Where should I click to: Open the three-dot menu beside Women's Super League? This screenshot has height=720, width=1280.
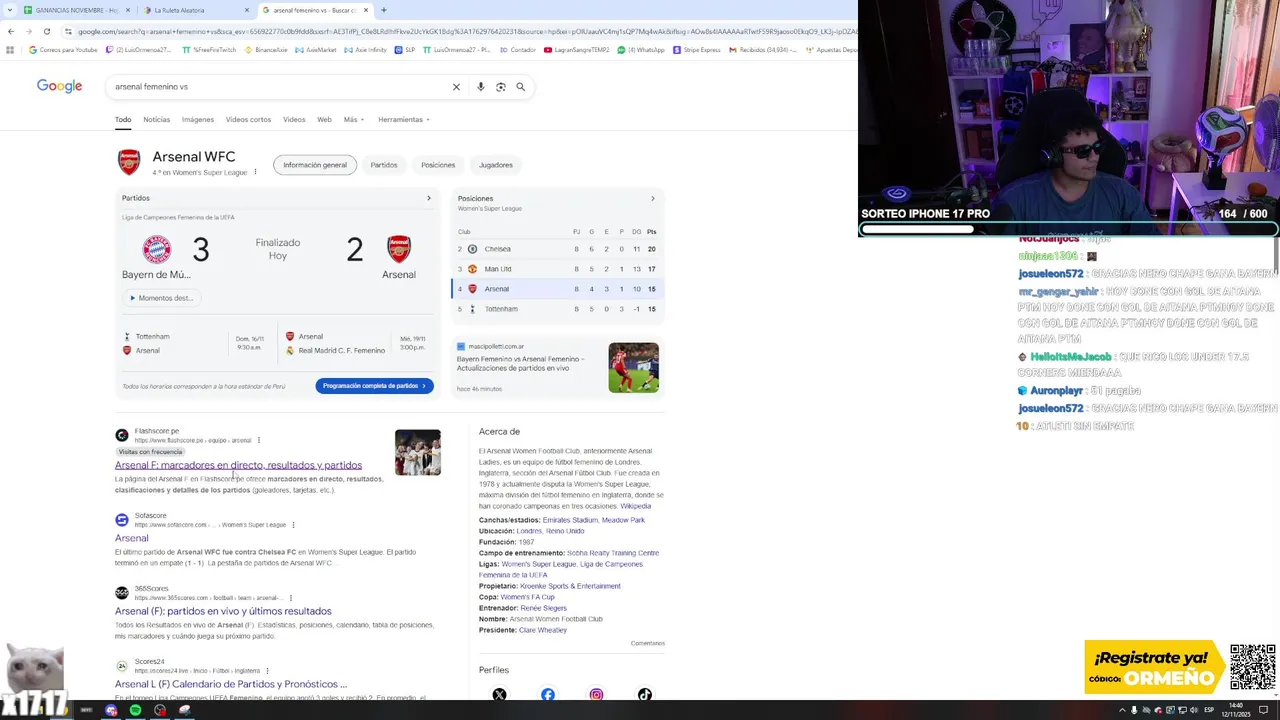tap(255, 172)
